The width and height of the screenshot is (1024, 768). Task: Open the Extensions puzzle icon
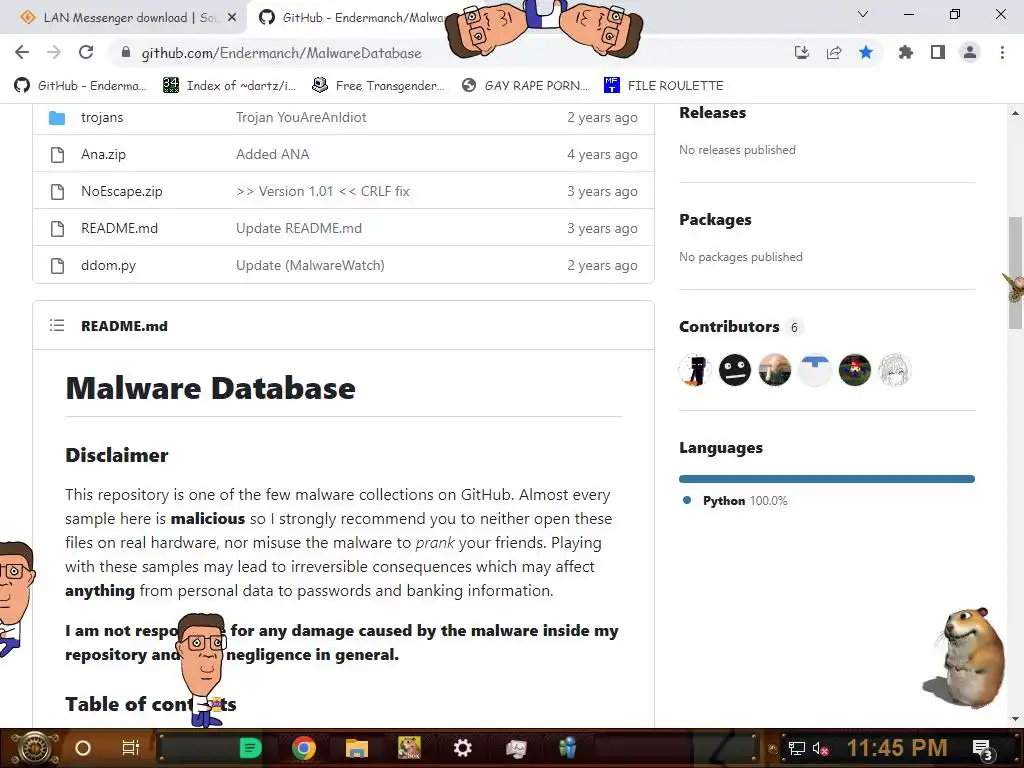[x=906, y=52]
